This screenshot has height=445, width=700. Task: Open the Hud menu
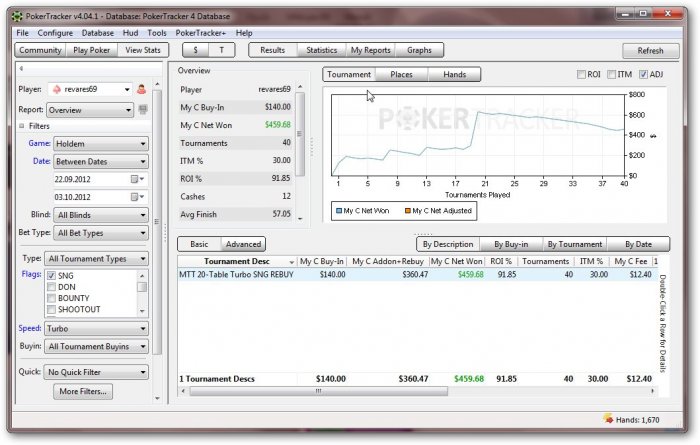click(x=130, y=33)
